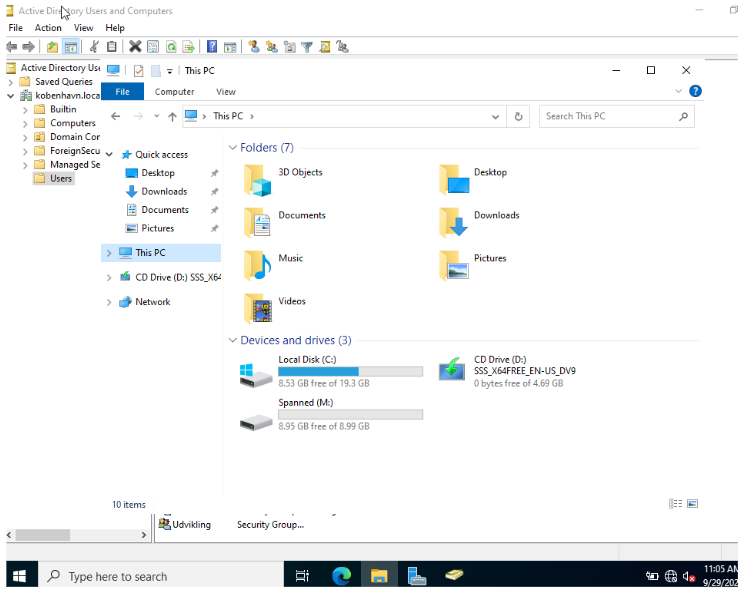This screenshot has width=743, height=592.
Task: Click the Refresh icon in ADUC toolbar
Action: (x=171, y=46)
